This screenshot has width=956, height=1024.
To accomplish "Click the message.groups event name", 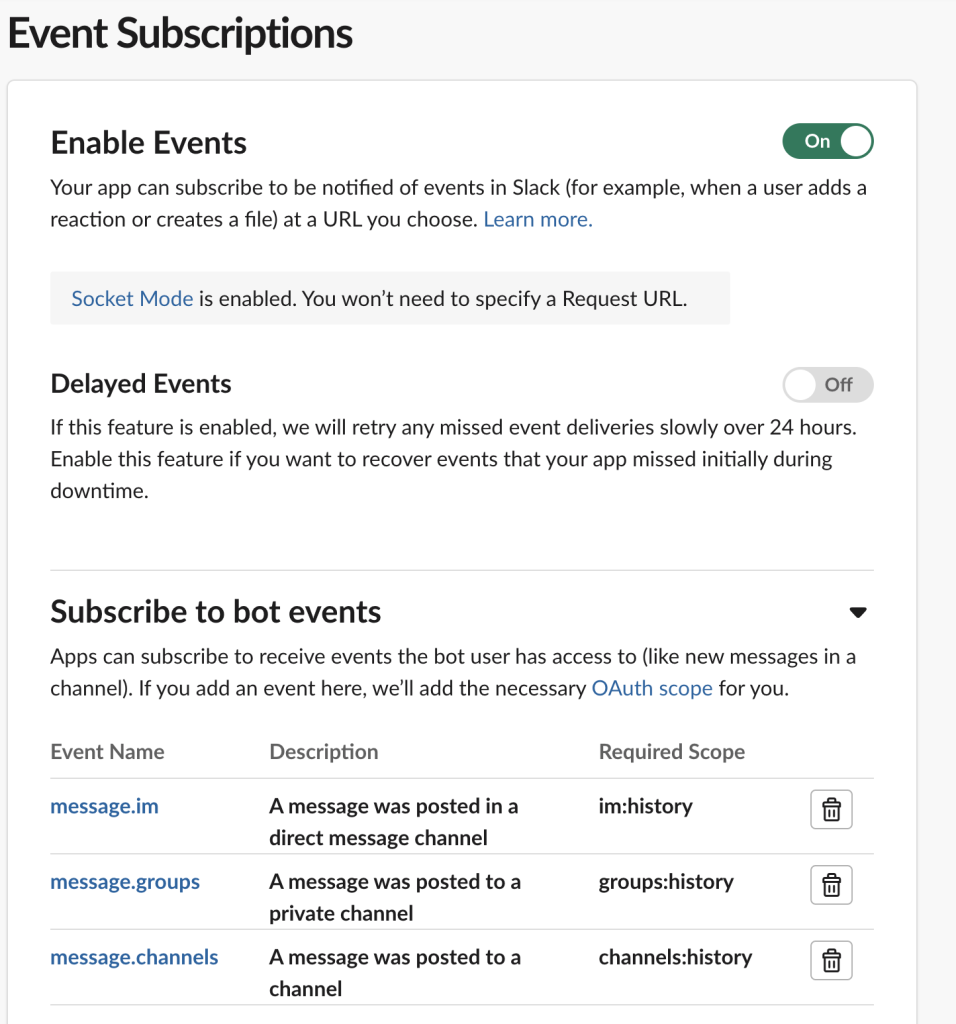I will tap(125, 882).
